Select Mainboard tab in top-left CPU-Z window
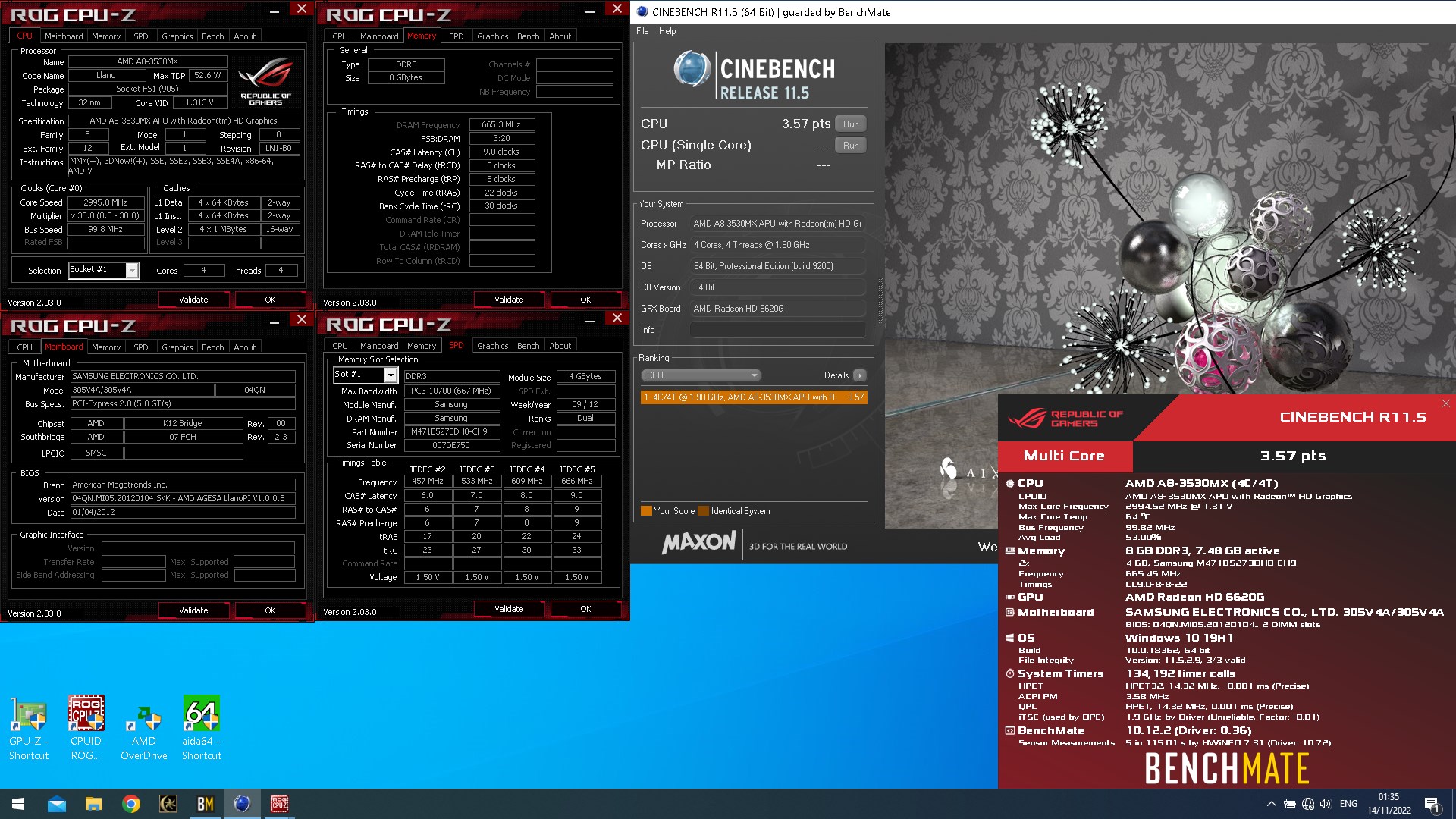This screenshot has height=819, width=1456. click(x=64, y=36)
